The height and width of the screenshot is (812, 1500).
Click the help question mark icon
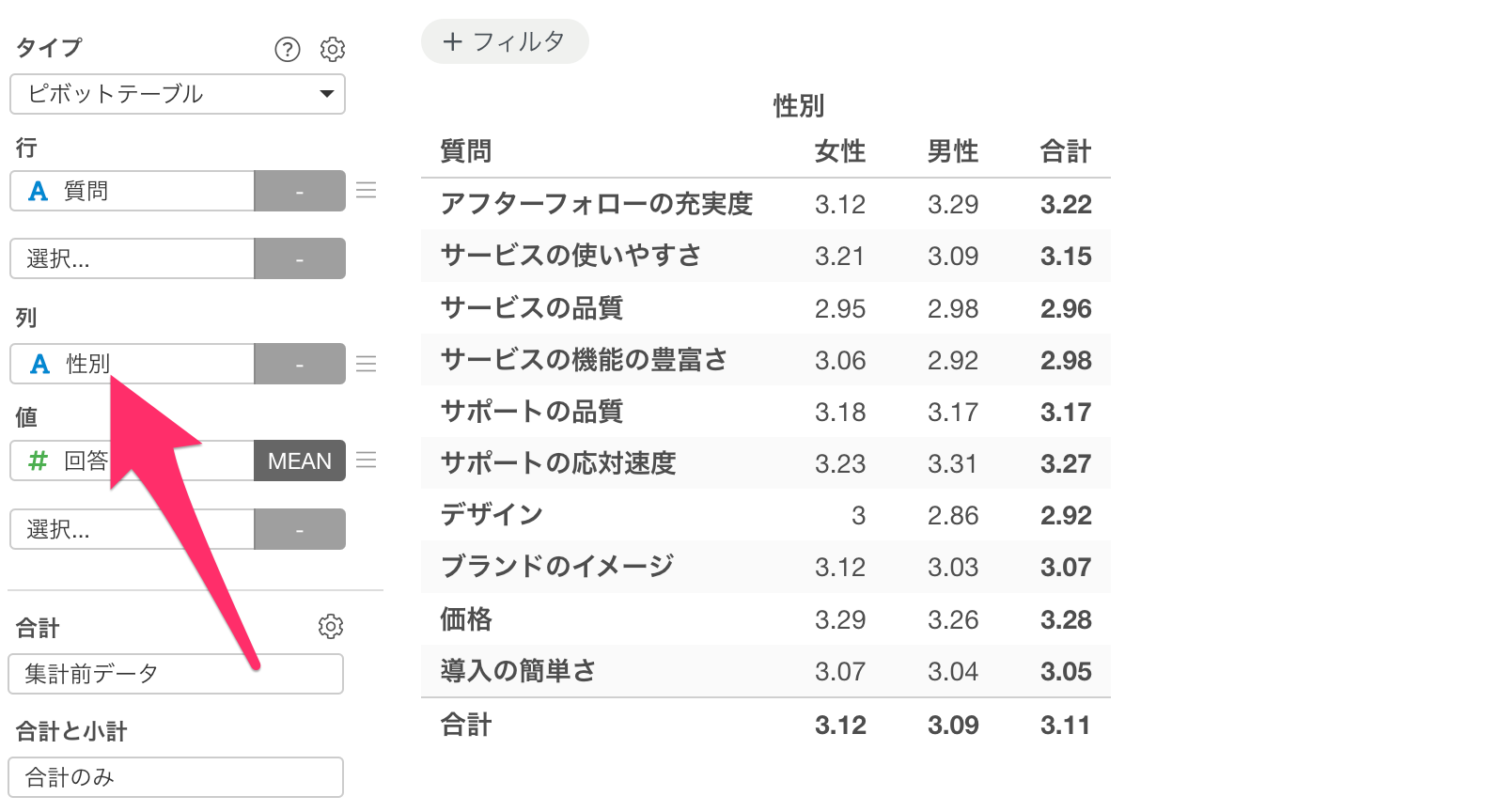288,49
